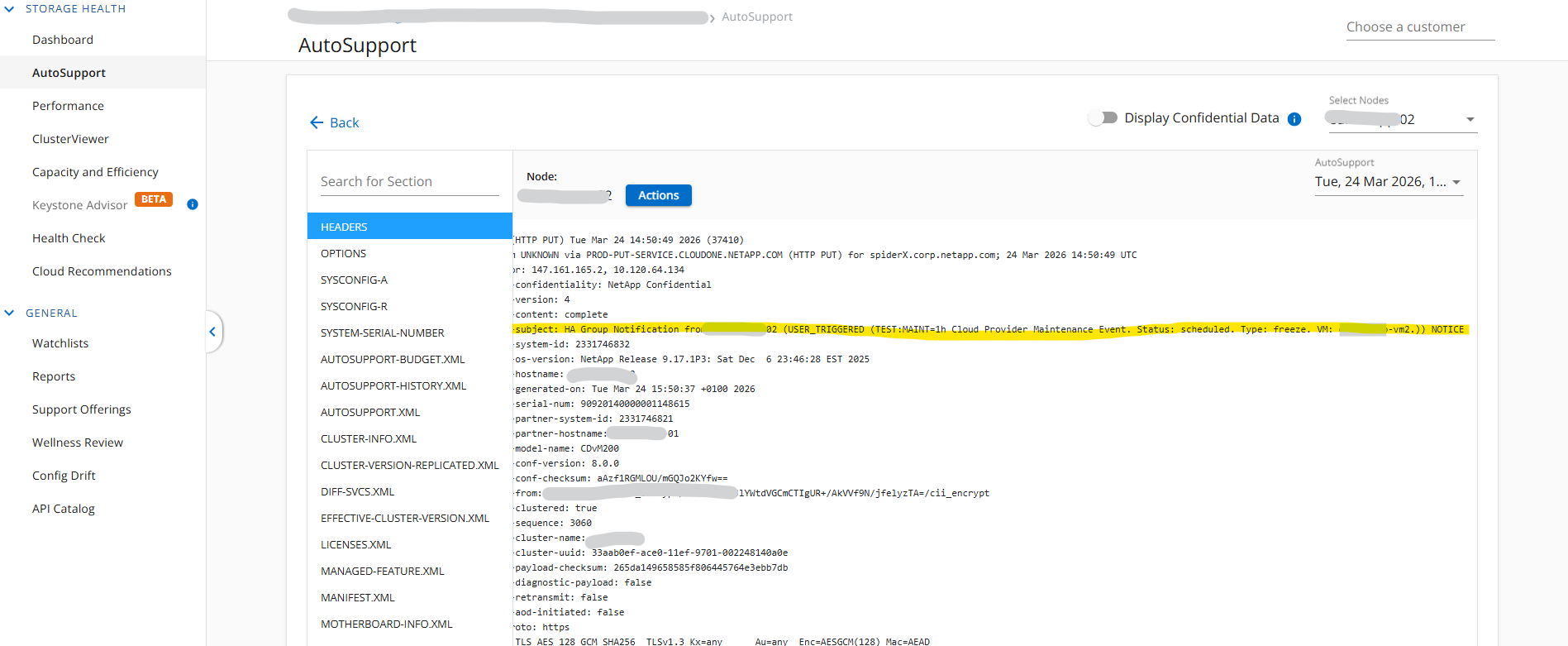Screen dimensions: 1568x646
Task: Open the AutoSupport date dropdown
Action: 1389,182
